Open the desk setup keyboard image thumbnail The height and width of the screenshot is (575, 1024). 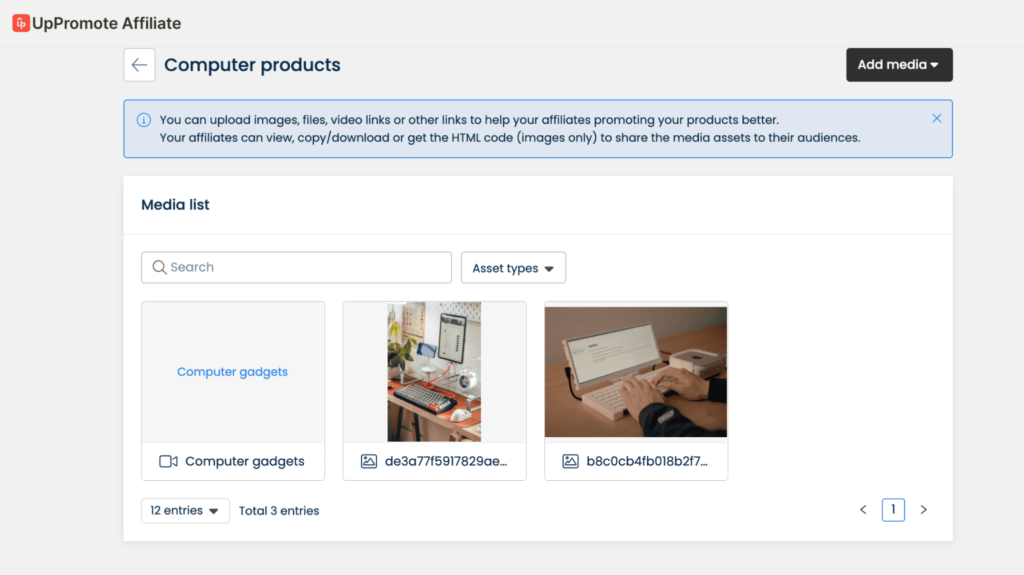(434, 372)
